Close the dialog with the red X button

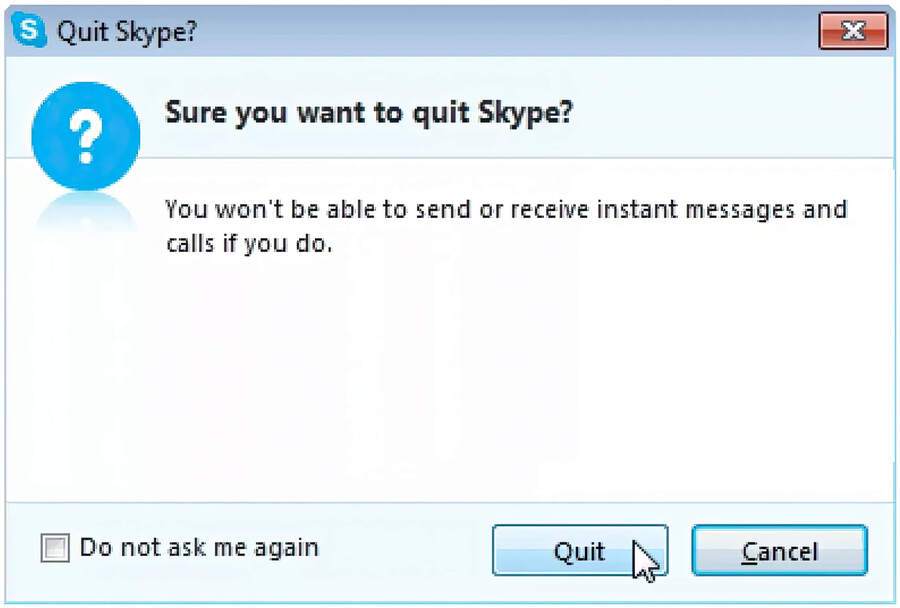click(x=853, y=31)
